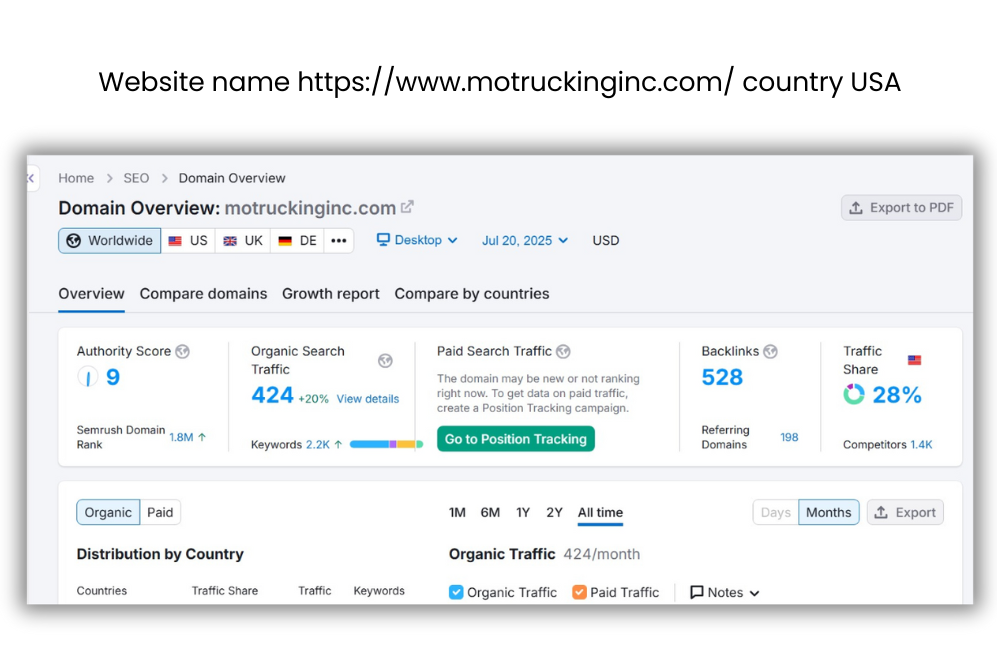Image resolution: width=1000 pixels, height=667 pixels.
Task: Click the keywords distribution color bar
Action: (386, 444)
